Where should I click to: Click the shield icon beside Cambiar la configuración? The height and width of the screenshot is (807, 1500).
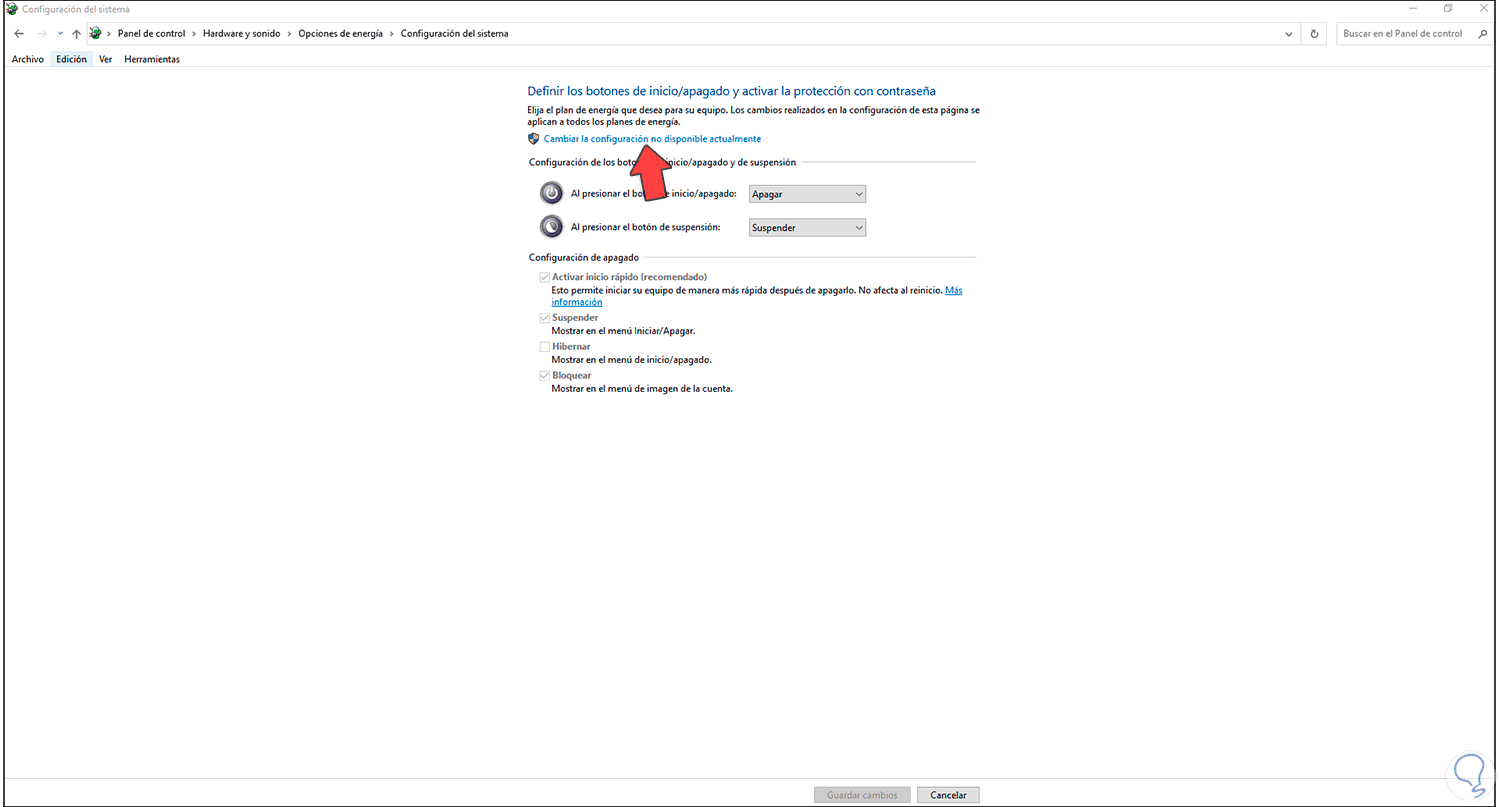tap(534, 139)
